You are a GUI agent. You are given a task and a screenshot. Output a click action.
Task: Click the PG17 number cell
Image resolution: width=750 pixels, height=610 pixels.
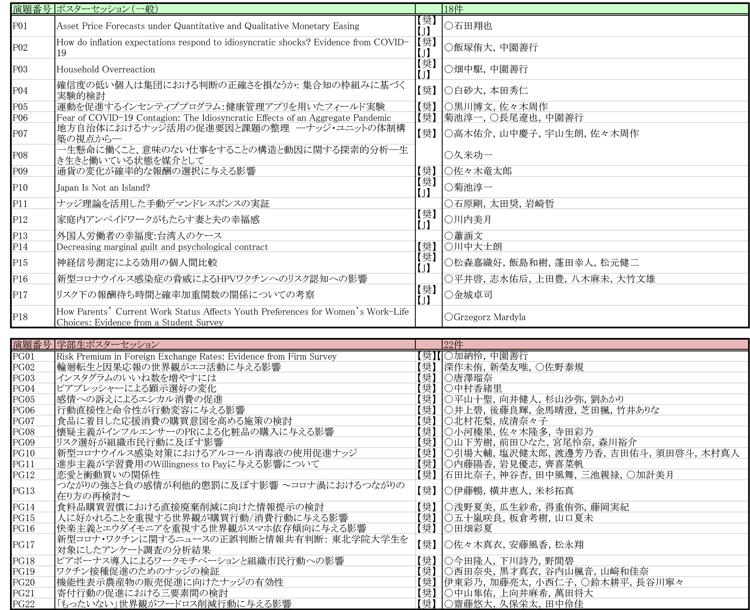(33, 544)
